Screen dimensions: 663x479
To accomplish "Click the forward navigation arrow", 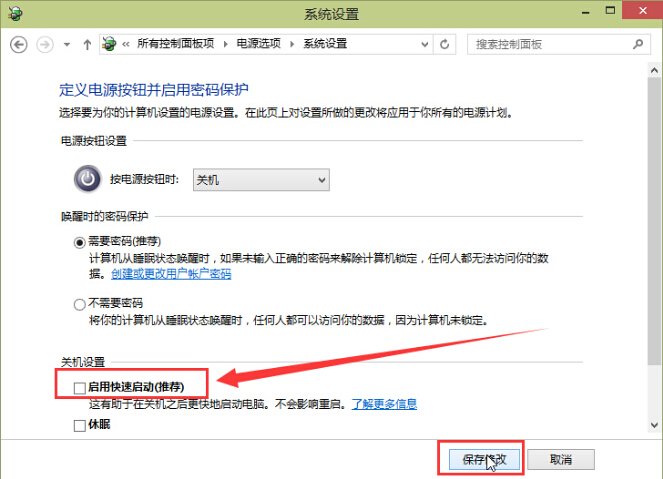I will [45, 45].
